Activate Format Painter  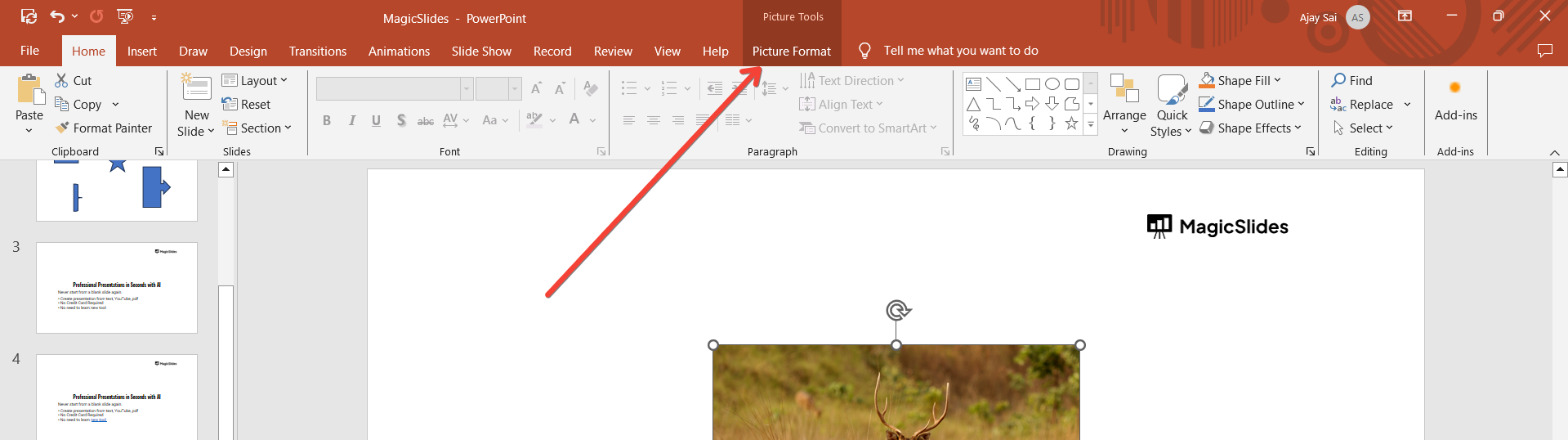pyautogui.click(x=104, y=128)
